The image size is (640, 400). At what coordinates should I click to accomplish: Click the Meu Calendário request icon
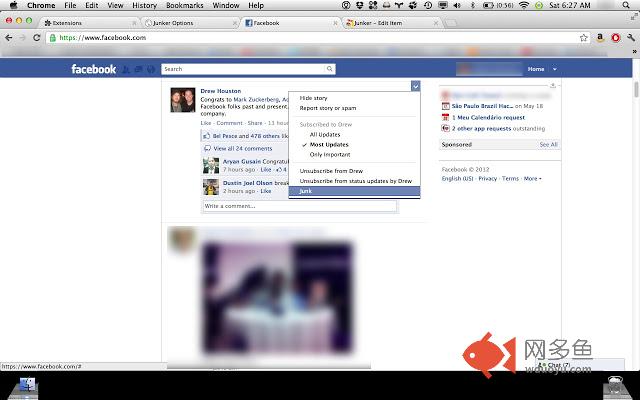pos(445,117)
